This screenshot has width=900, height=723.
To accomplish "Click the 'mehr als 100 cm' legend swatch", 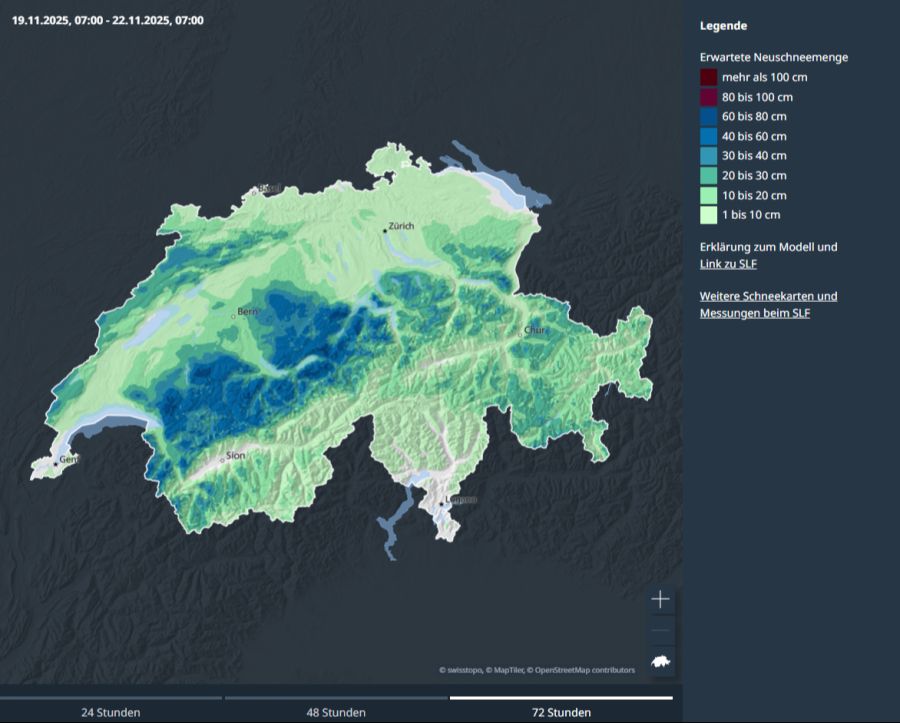I will click(x=708, y=77).
